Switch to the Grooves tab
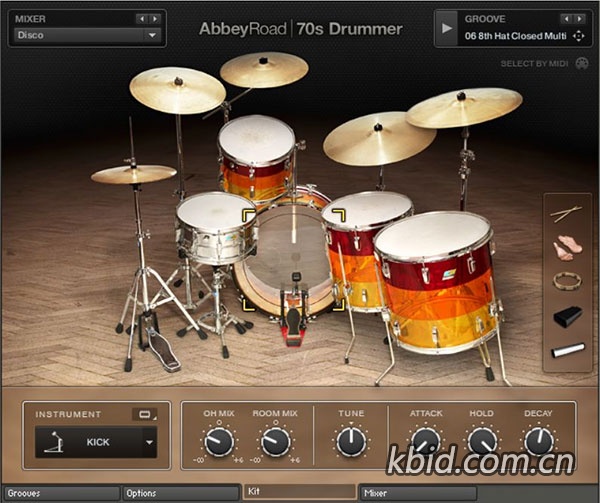The width and height of the screenshot is (600, 503). pyautogui.click(x=61, y=493)
